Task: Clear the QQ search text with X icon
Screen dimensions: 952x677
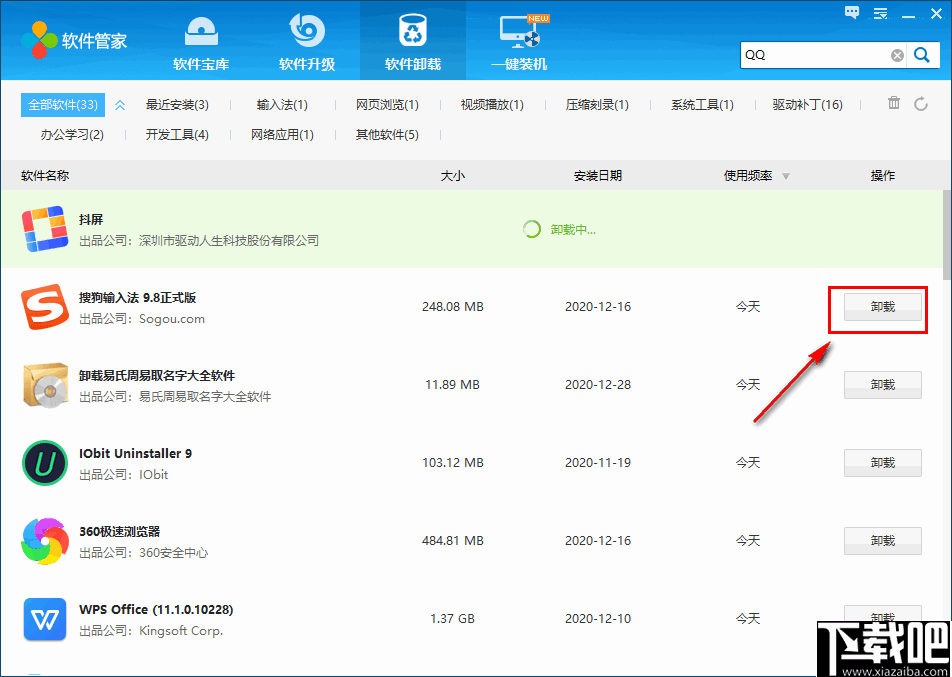Action: 896,55
